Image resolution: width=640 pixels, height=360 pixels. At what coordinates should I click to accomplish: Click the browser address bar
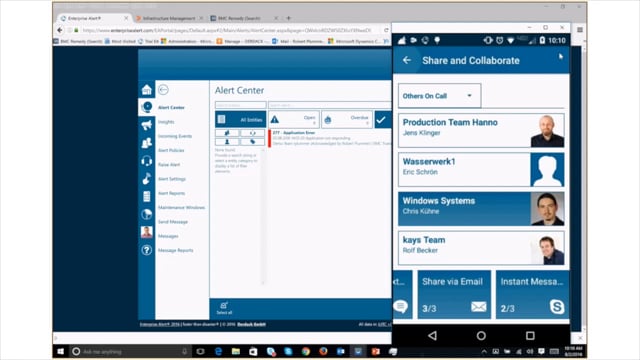pos(227,30)
